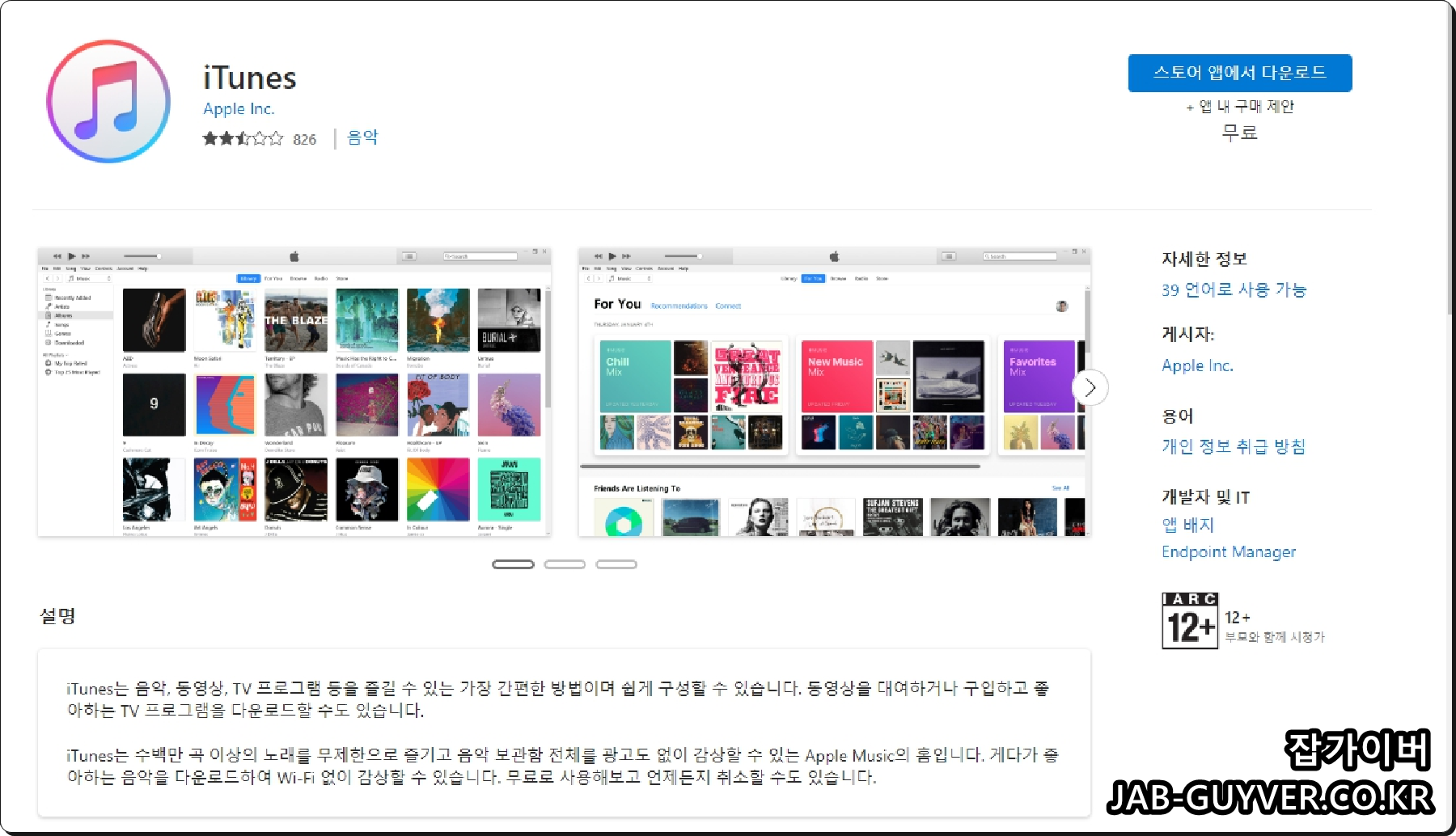Image resolution: width=1456 pixels, height=836 pixels.
Task: Click Chill Mix tile in For You screenshot
Action: [635, 376]
